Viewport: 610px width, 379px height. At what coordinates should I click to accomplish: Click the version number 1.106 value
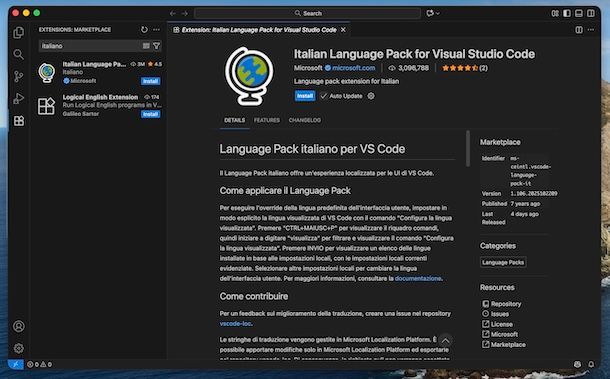point(534,193)
